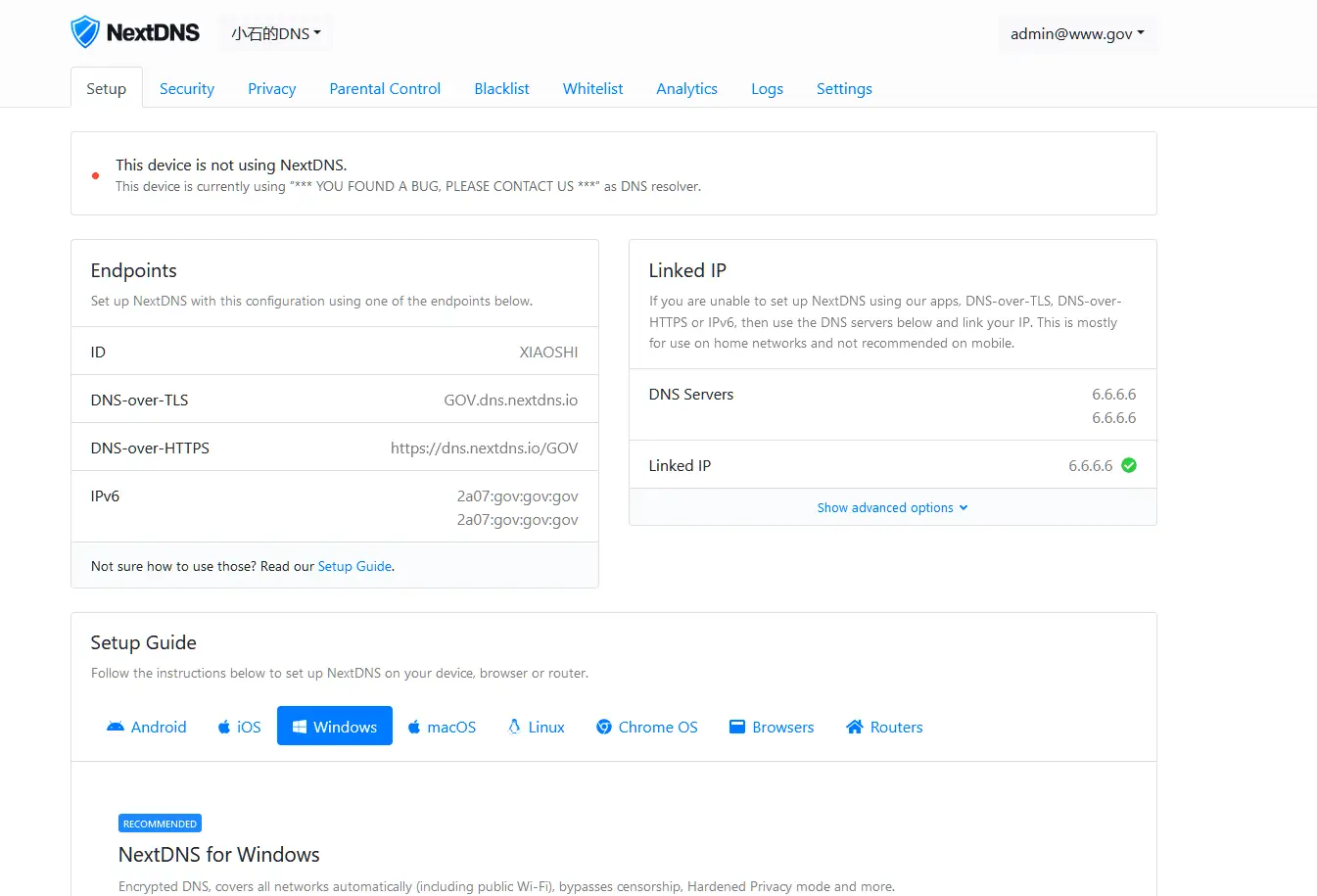Click the DNS-over-TLS row label

[x=140, y=400]
